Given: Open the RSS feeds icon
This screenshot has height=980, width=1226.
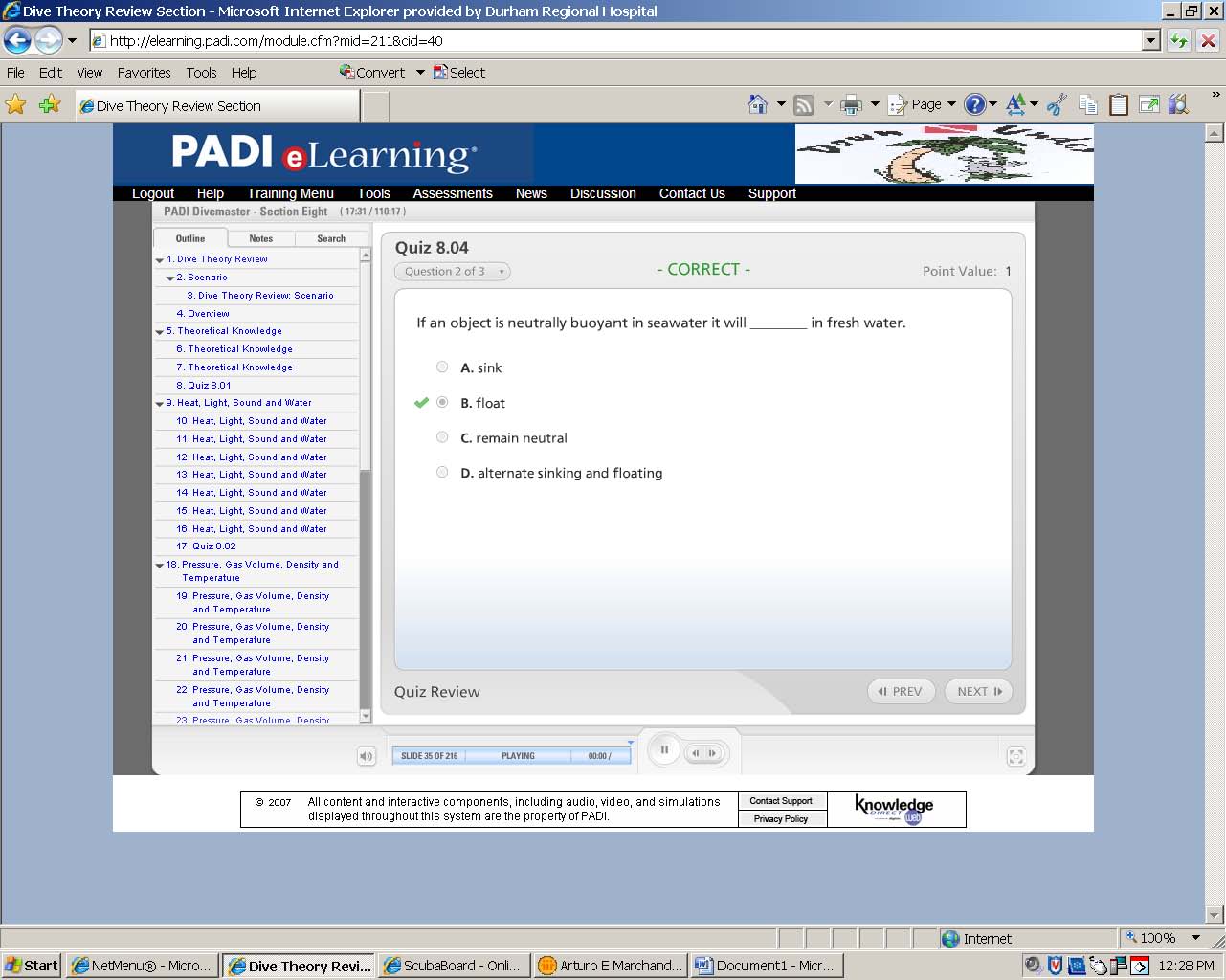Looking at the screenshot, I should coord(804,105).
